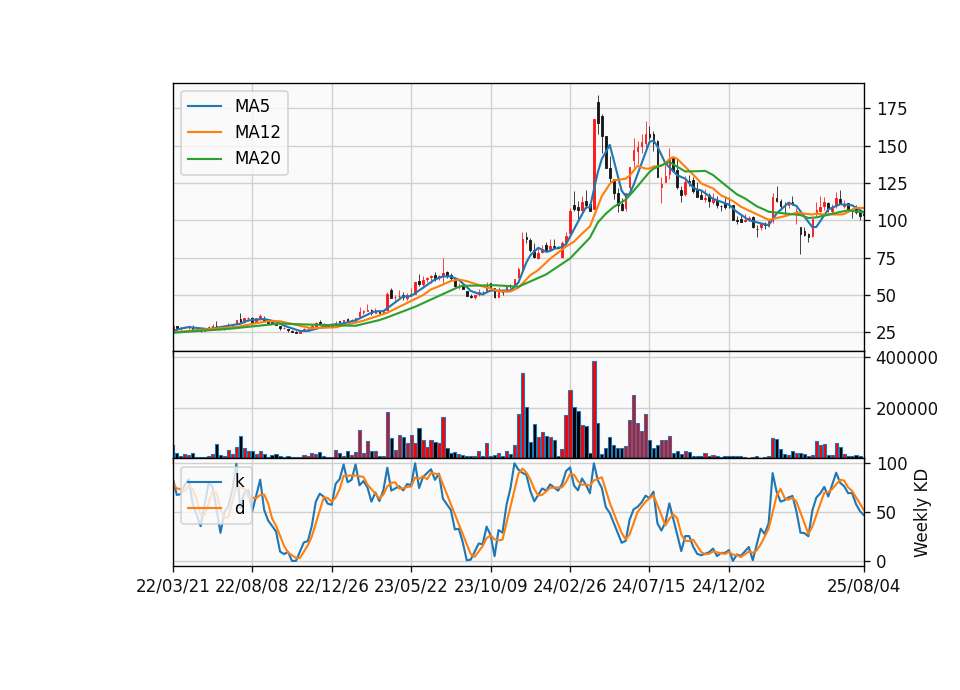The width and height of the screenshot is (960, 690).
Task: Click the green MA20 legend line sample
Action: [204, 159]
